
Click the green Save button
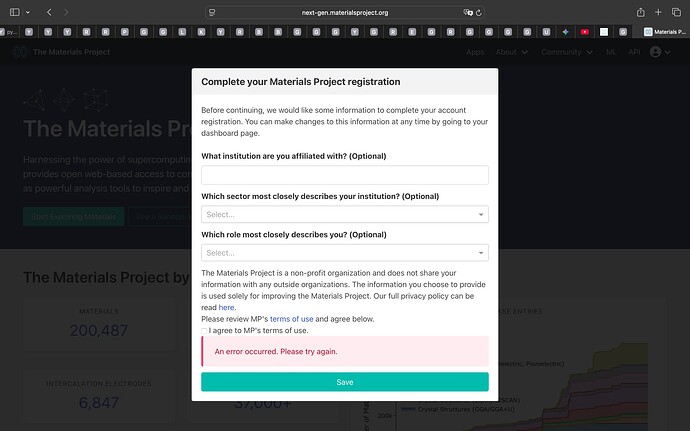click(x=344, y=382)
